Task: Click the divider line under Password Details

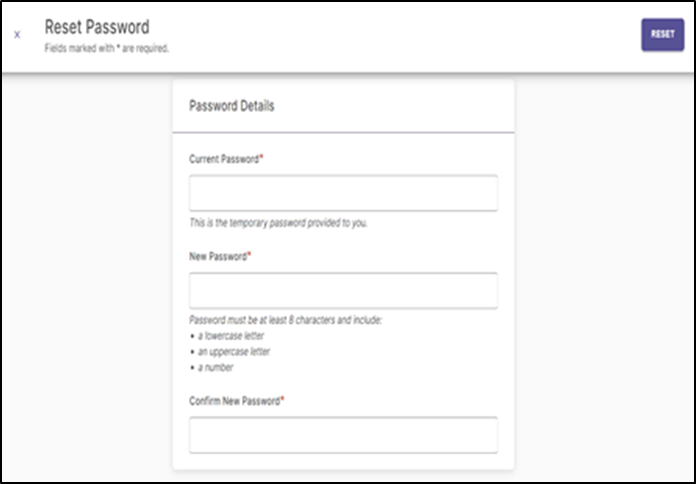Action: (x=343, y=132)
